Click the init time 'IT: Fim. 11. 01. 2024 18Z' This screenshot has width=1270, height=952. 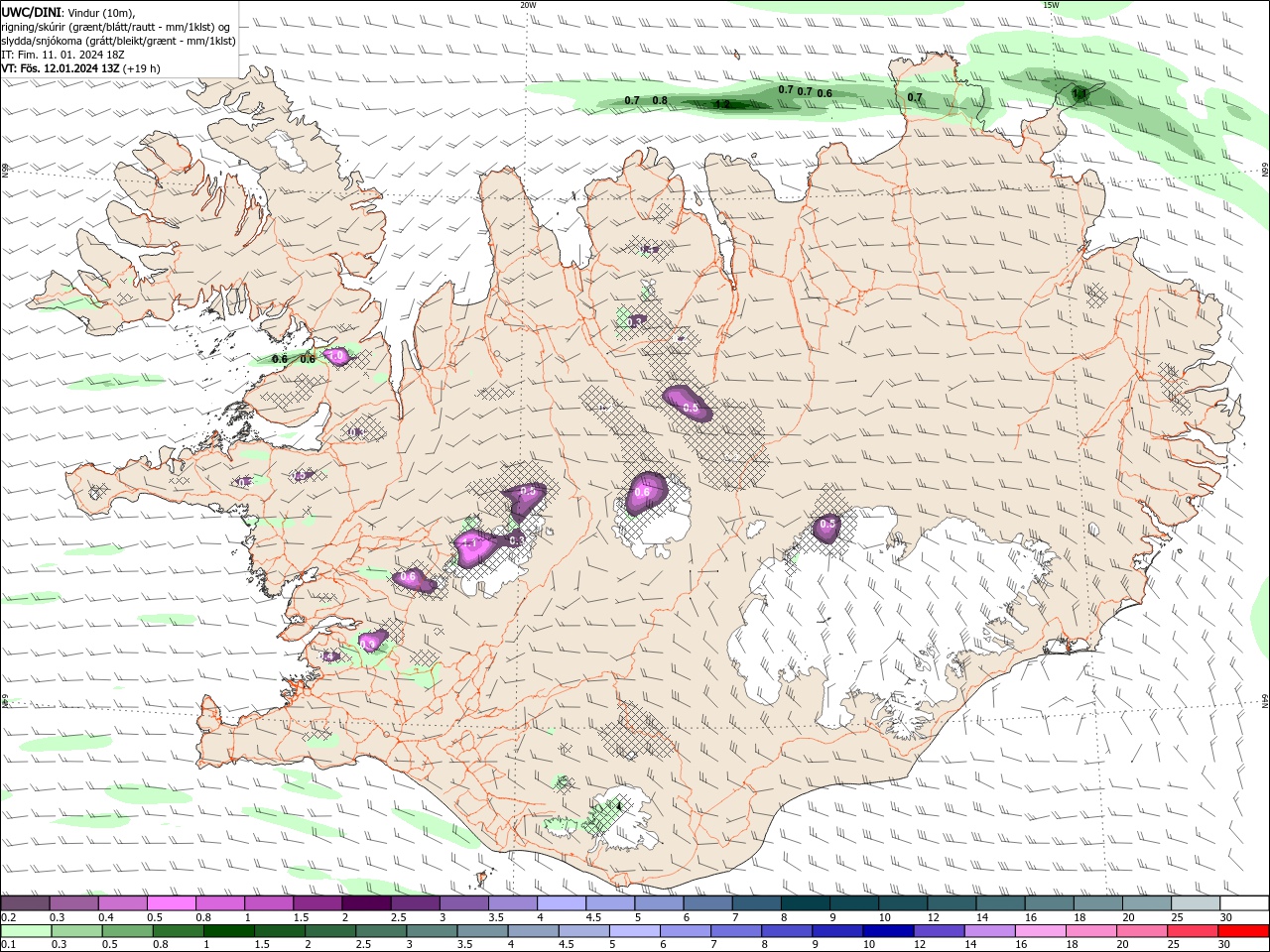coord(63,55)
